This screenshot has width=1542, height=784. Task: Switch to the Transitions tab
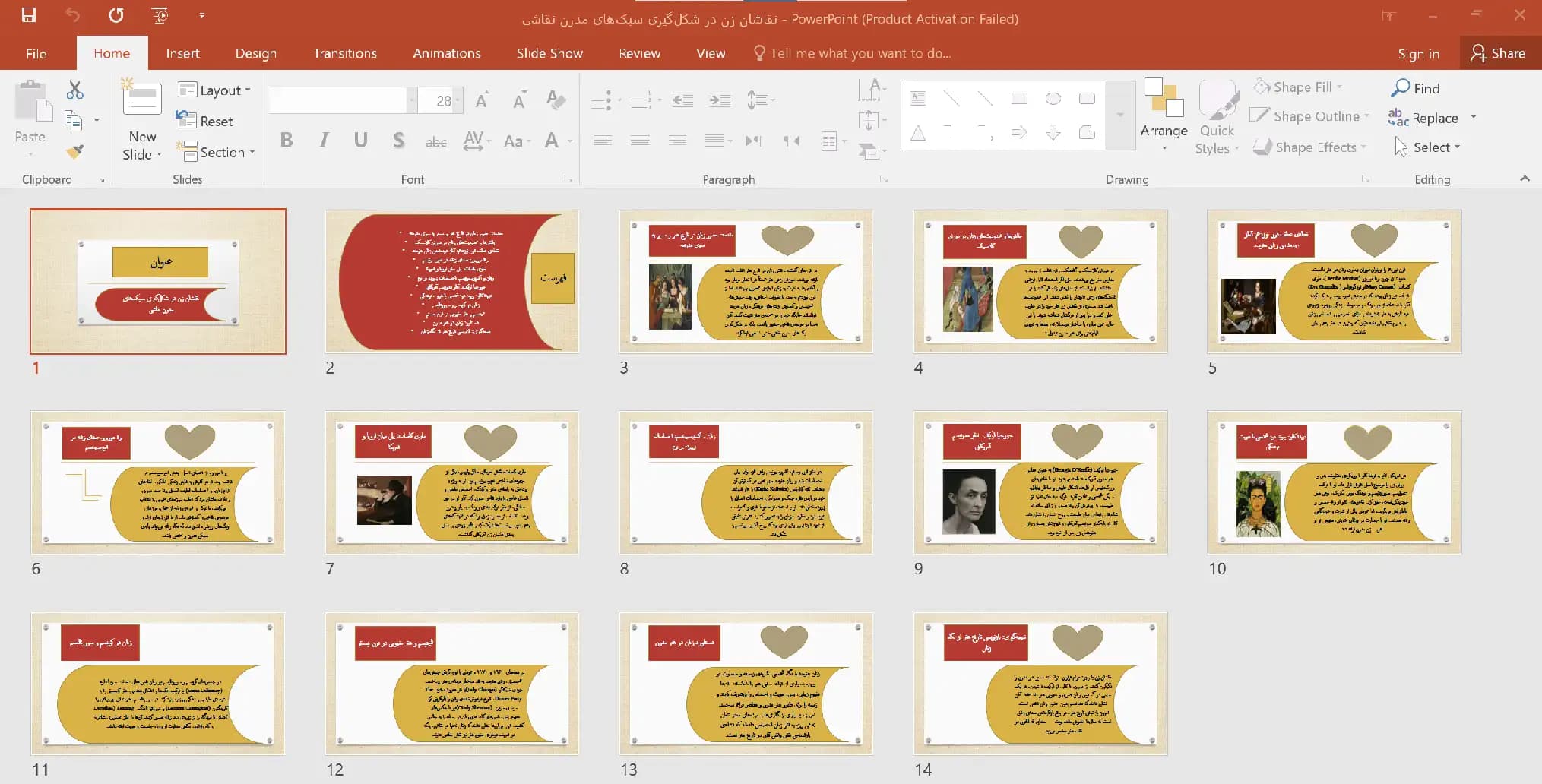tap(345, 53)
